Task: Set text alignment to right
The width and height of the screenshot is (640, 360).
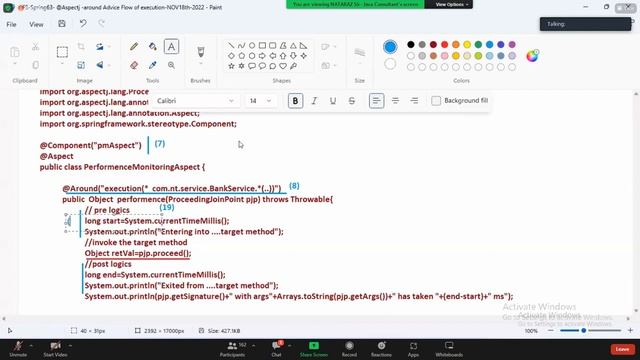Action: (x=414, y=101)
